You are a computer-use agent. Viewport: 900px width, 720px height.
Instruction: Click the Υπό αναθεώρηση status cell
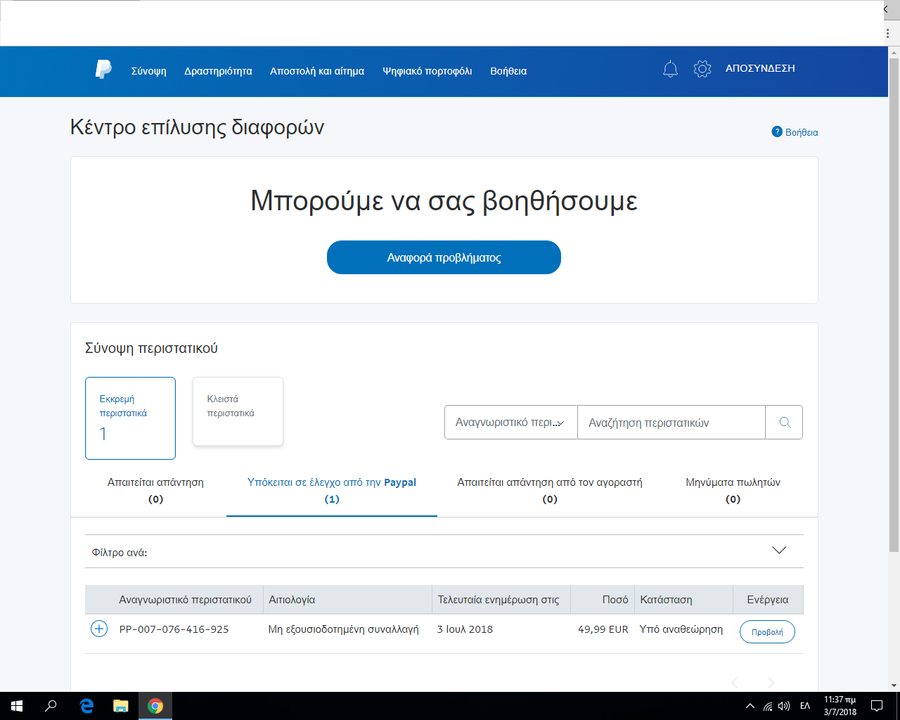click(681, 629)
